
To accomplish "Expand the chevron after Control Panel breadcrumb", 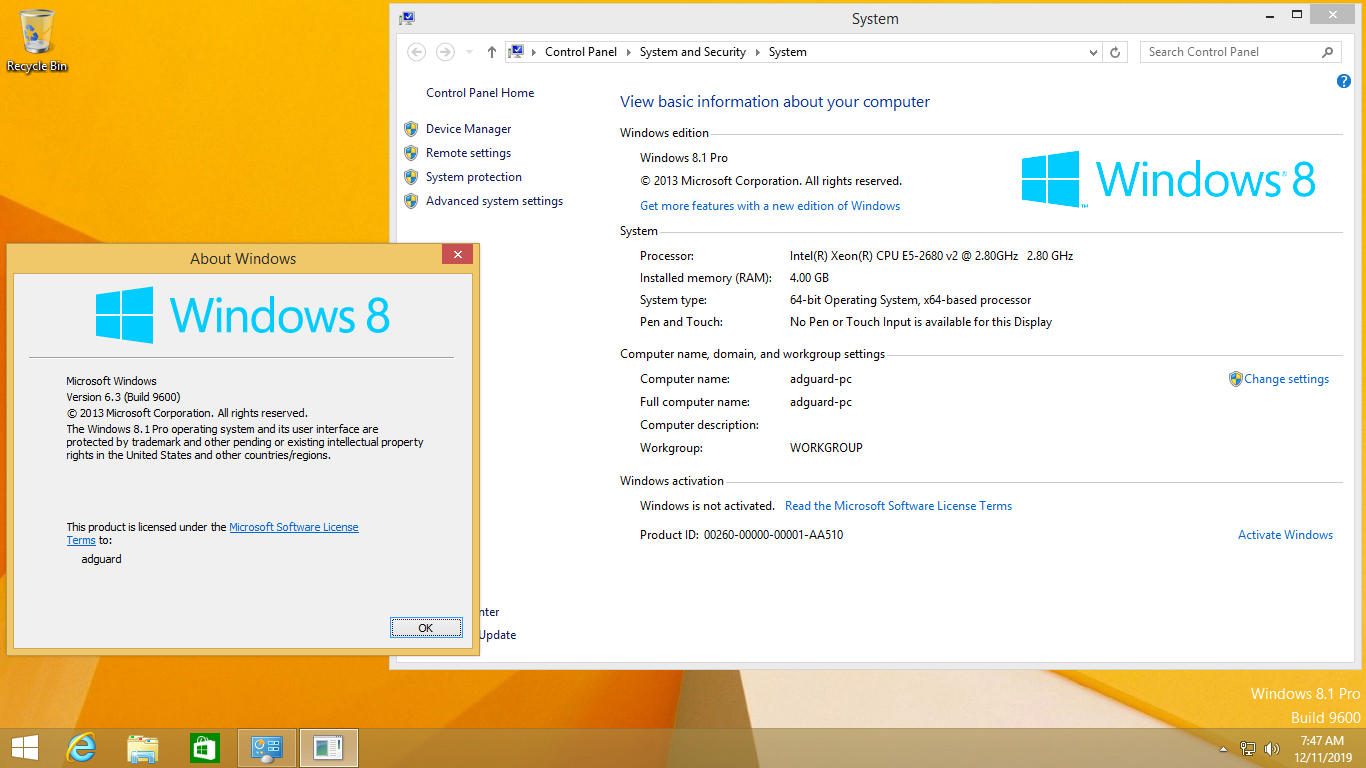I will 629,52.
